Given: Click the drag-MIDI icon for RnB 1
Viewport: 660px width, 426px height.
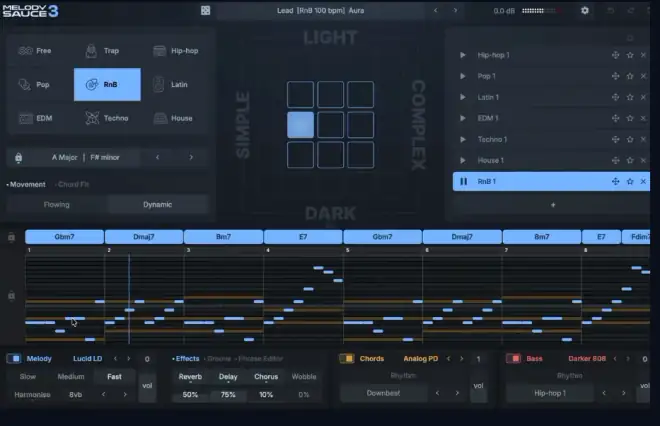Looking at the screenshot, I should point(615,181).
